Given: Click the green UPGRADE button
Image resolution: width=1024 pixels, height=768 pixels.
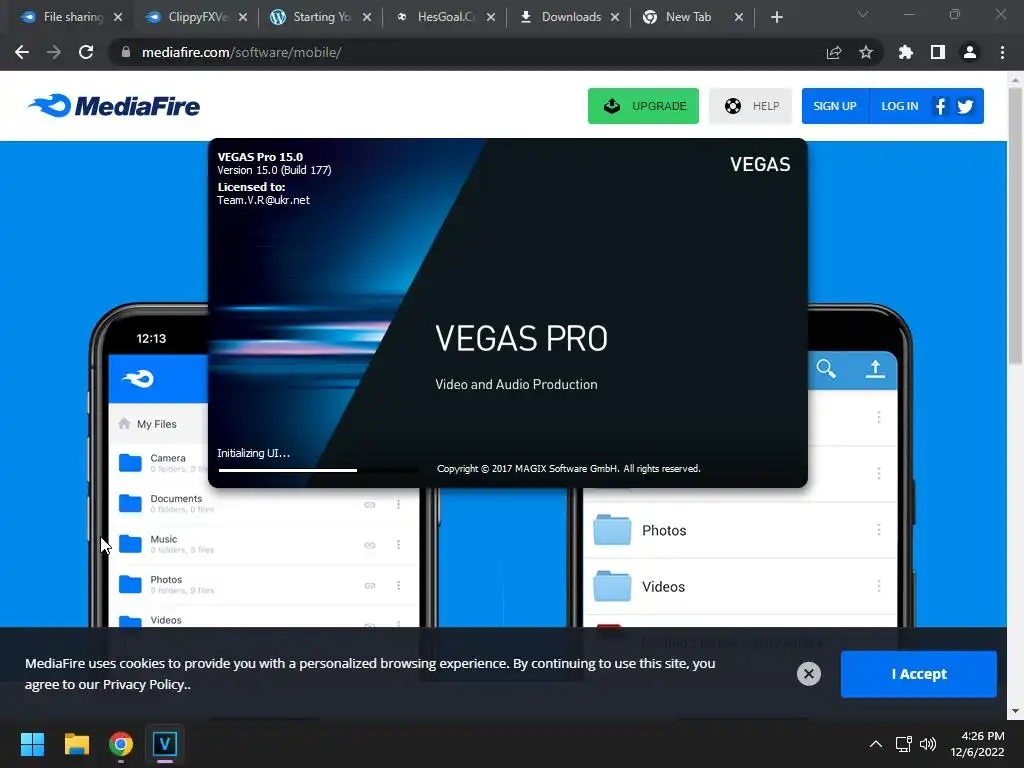Looking at the screenshot, I should tap(643, 106).
